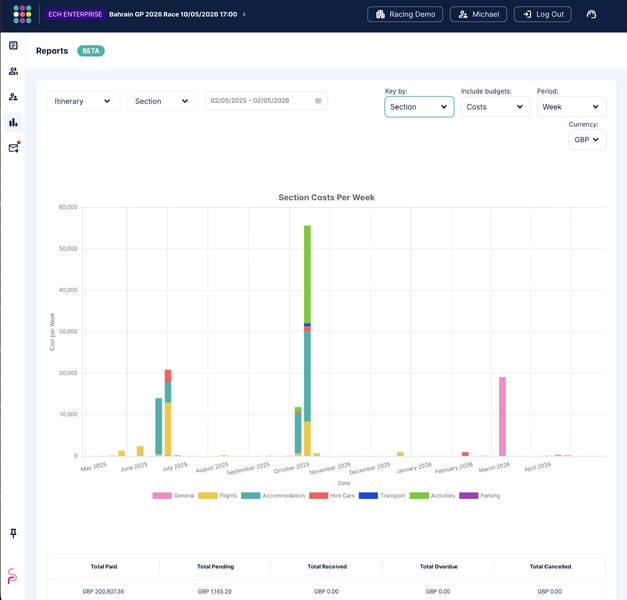This screenshot has height=600, width=627.
Task: Toggle Parking series in chart legend
Action: click(x=479, y=496)
